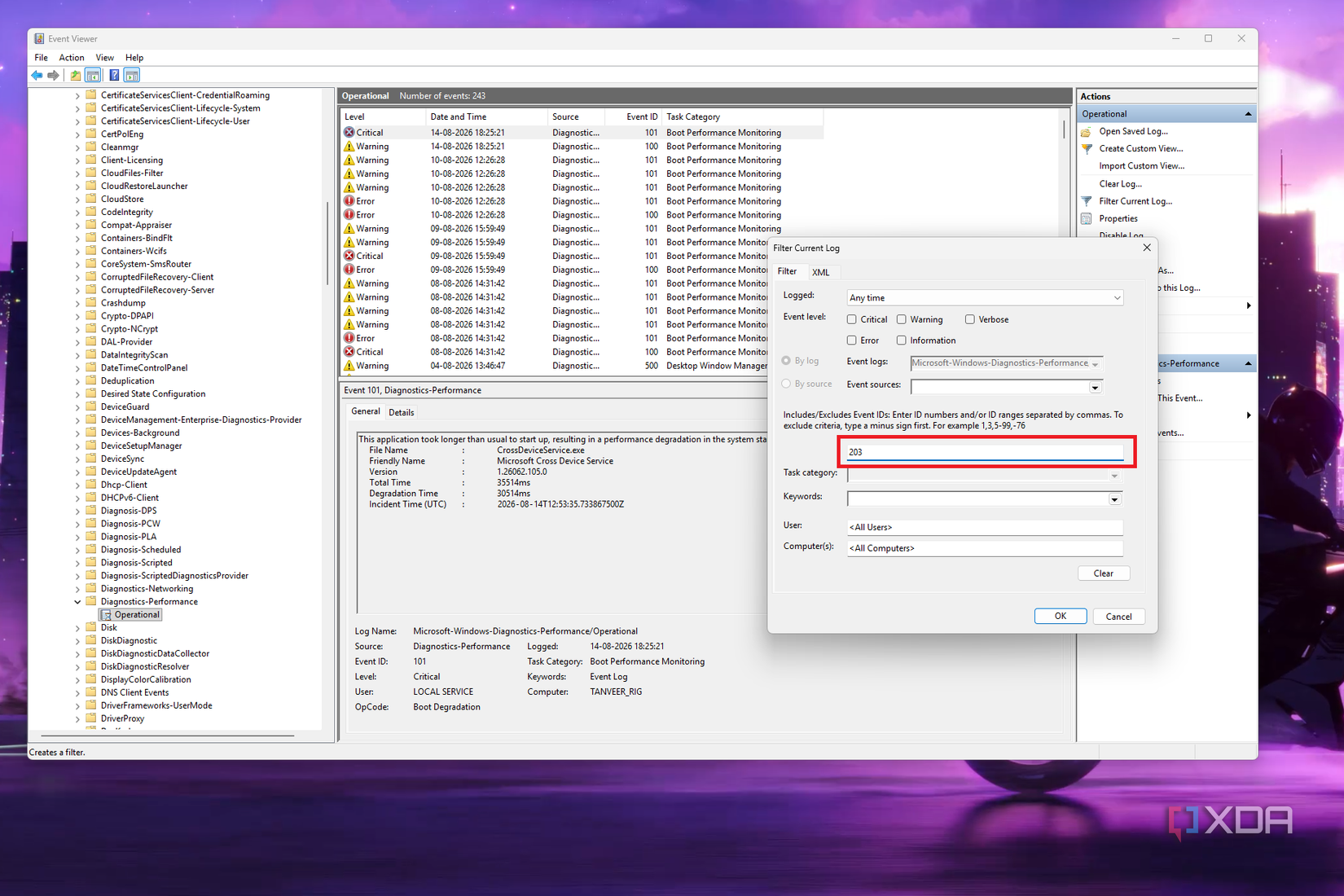Open the Event logs dropdown
The height and width of the screenshot is (896, 1344).
click(x=1096, y=364)
